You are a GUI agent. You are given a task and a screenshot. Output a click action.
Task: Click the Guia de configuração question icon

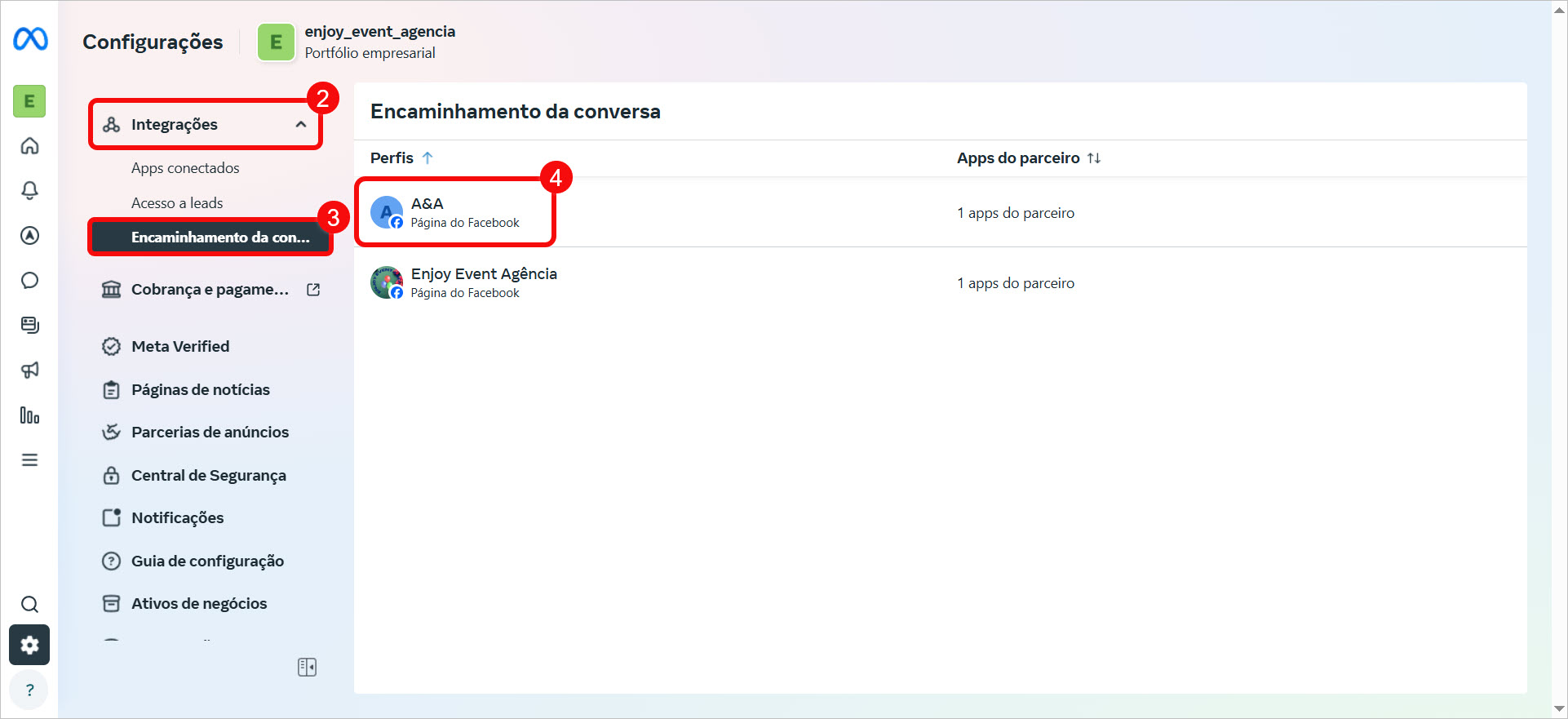112,561
